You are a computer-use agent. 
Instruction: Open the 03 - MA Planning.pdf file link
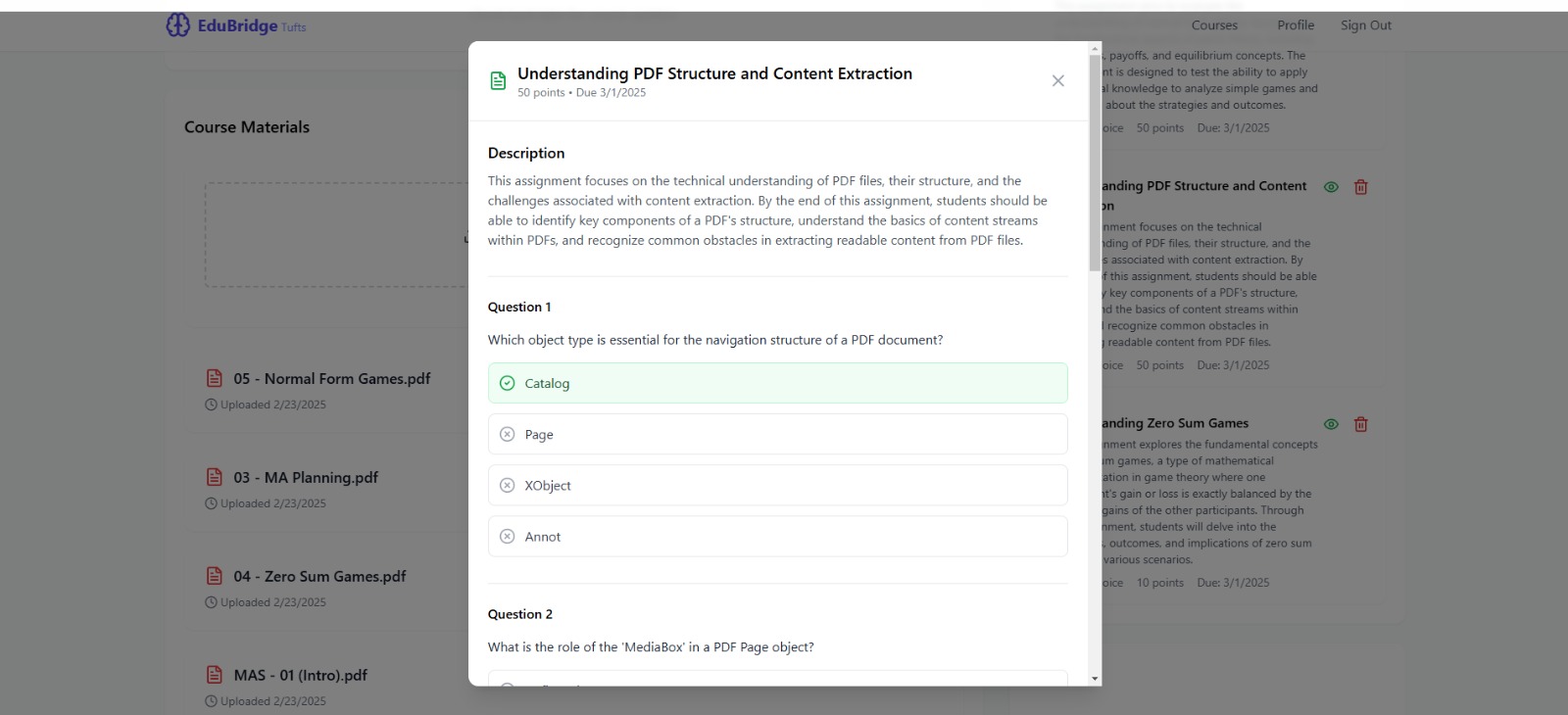(x=306, y=478)
